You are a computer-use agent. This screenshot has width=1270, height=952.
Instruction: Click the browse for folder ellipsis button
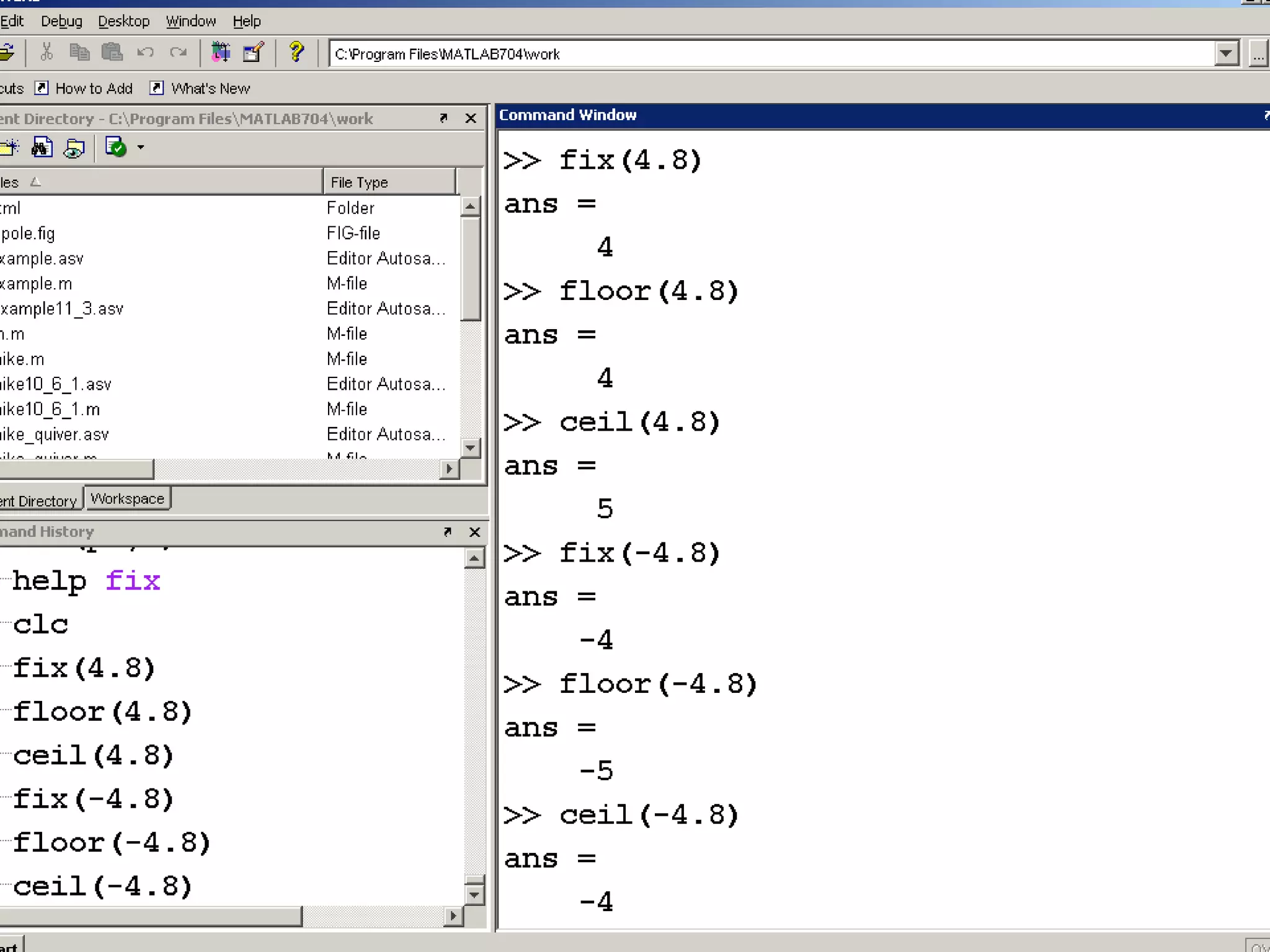[1258, 54]
